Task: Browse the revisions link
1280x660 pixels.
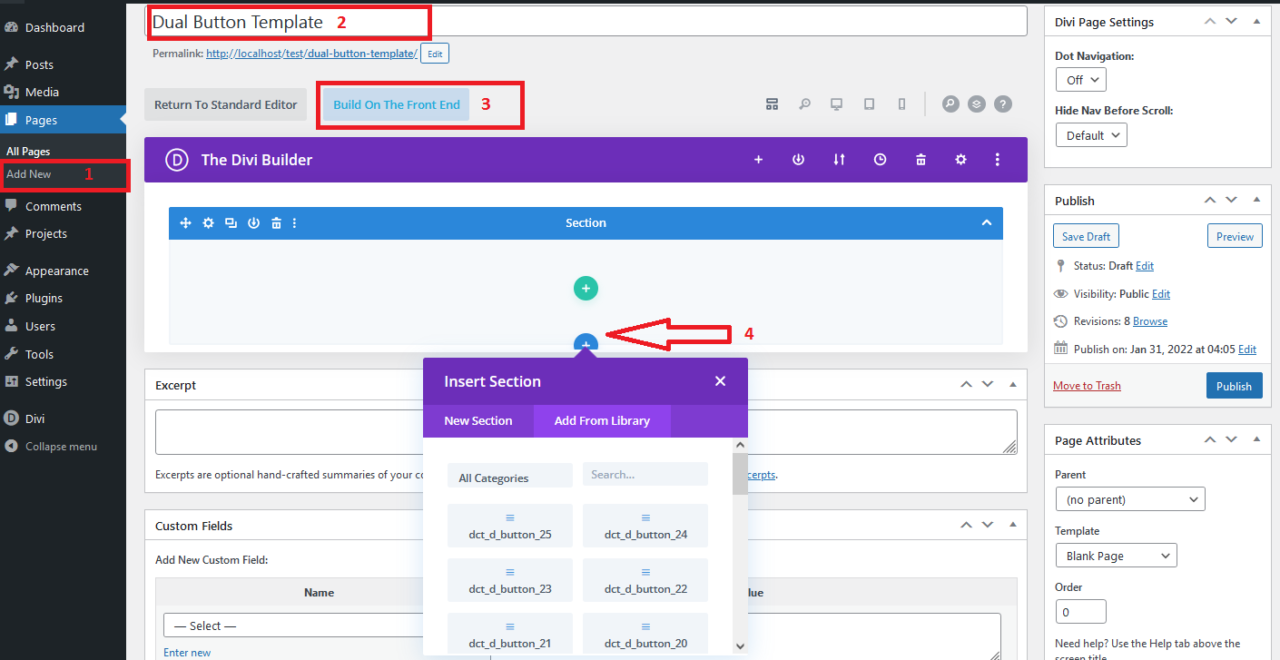Action: [1150, 321]
